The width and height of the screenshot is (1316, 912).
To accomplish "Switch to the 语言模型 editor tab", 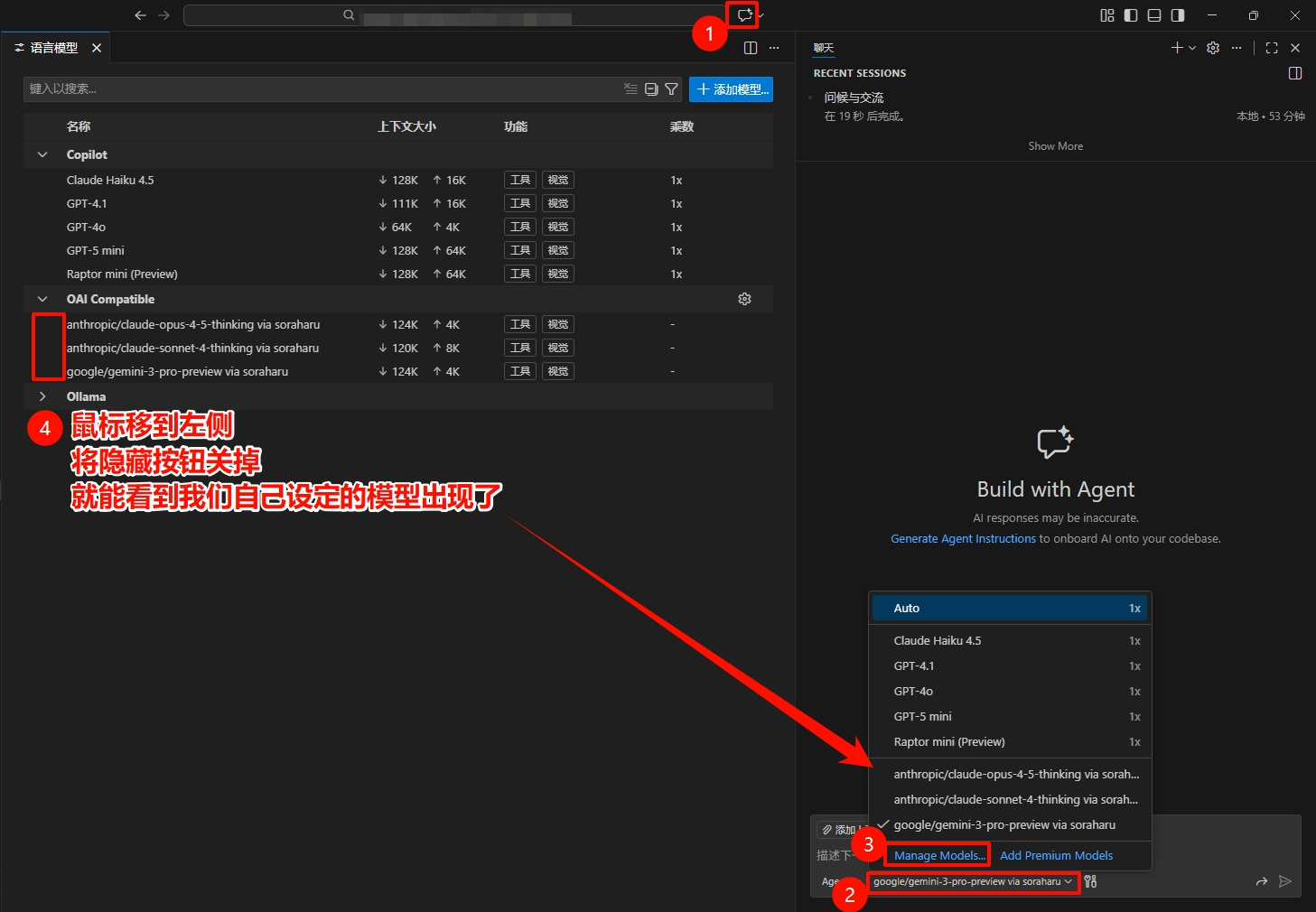I will (x=54, y=48).
